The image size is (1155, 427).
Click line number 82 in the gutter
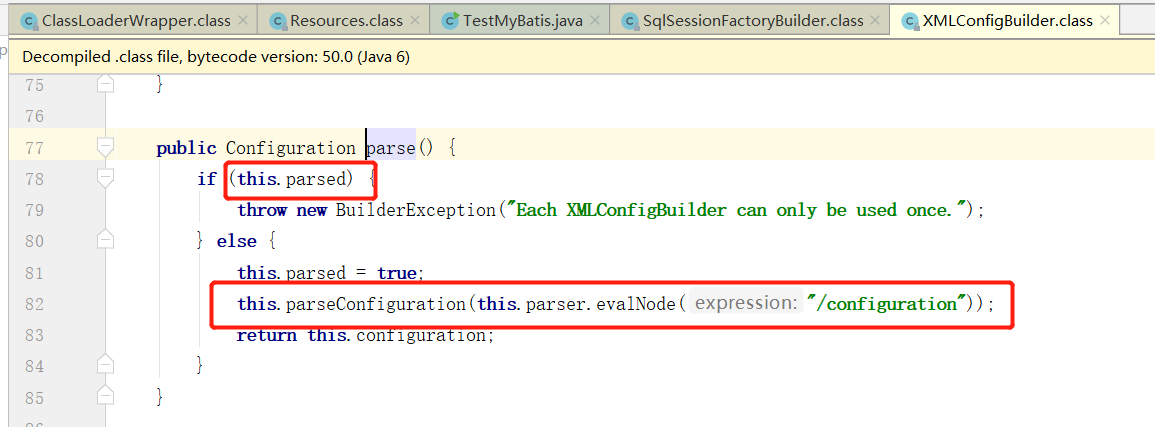[34, 304]
